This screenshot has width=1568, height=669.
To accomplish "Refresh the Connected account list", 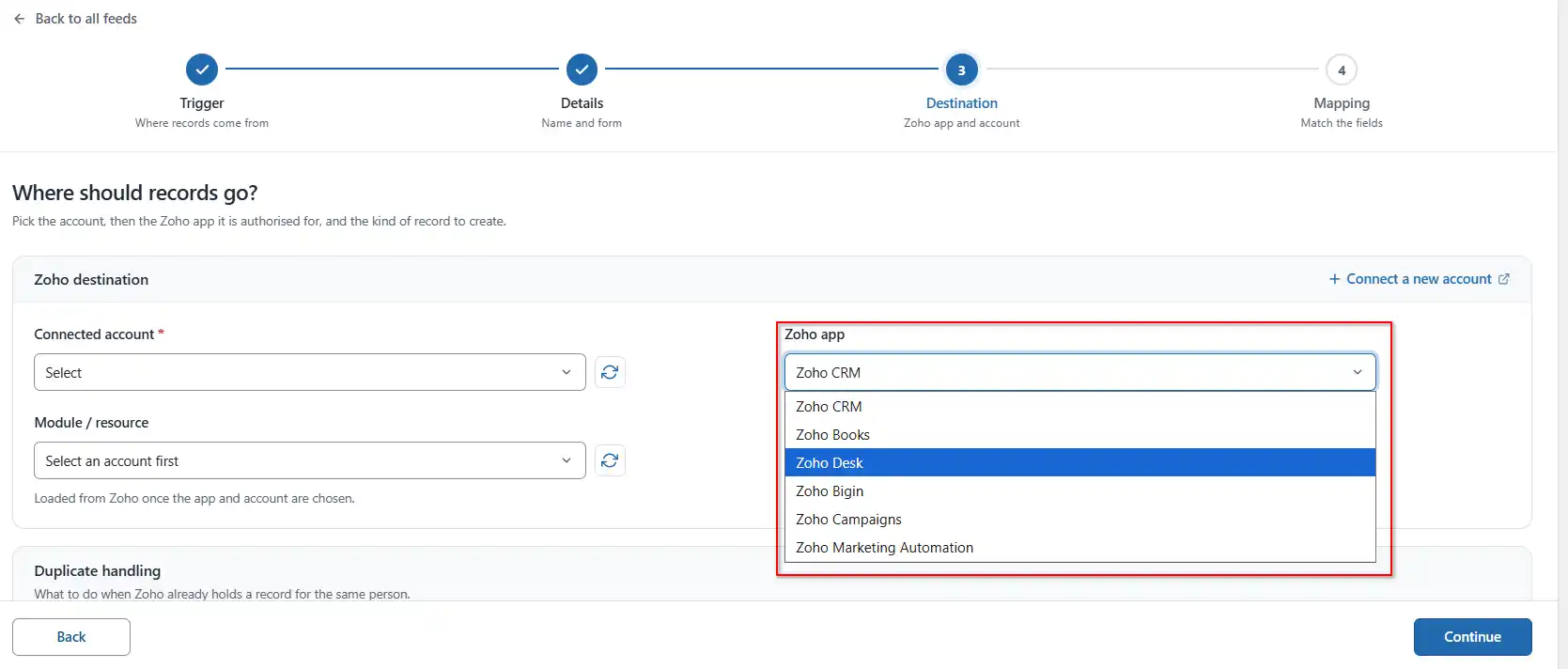I will tap(610, 372).
